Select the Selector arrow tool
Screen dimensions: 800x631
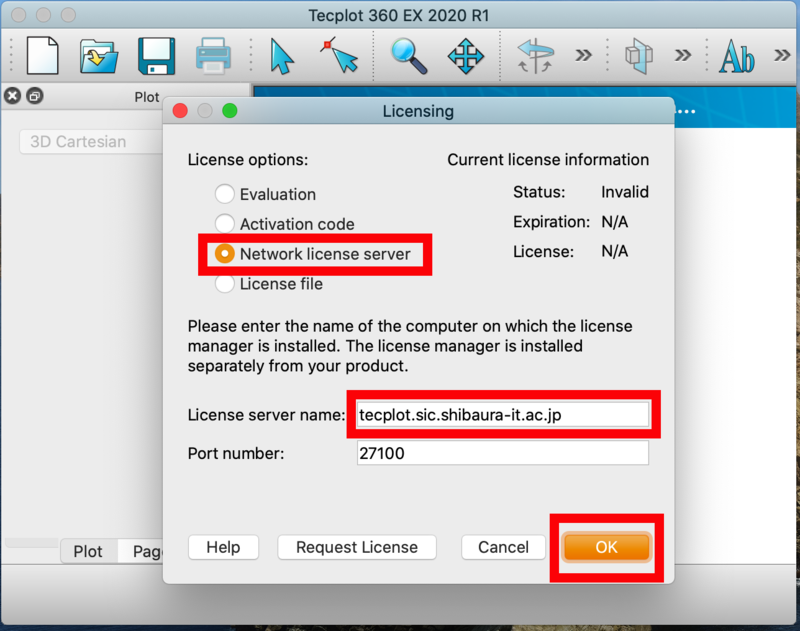281,56
